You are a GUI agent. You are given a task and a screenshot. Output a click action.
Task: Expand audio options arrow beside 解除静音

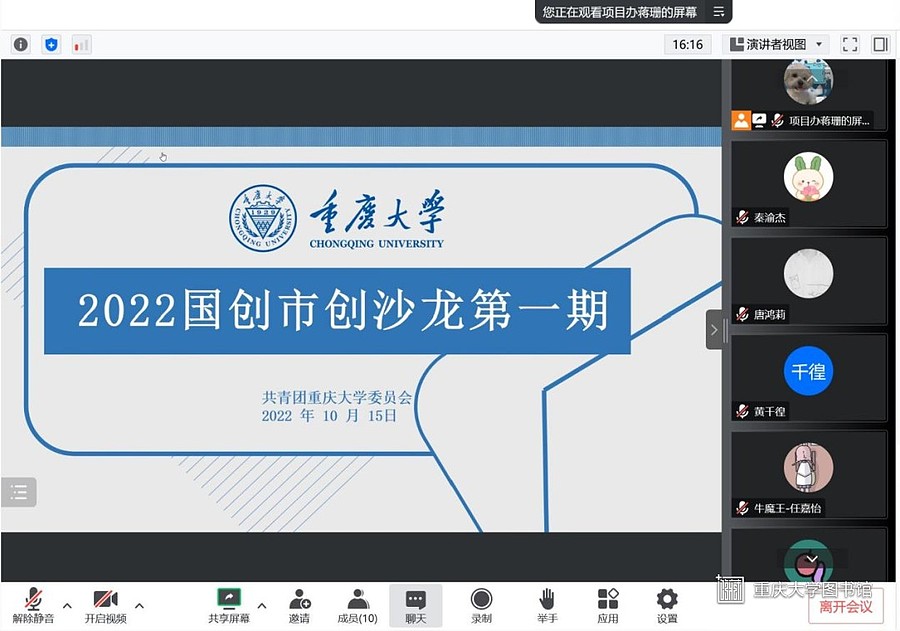67,606
